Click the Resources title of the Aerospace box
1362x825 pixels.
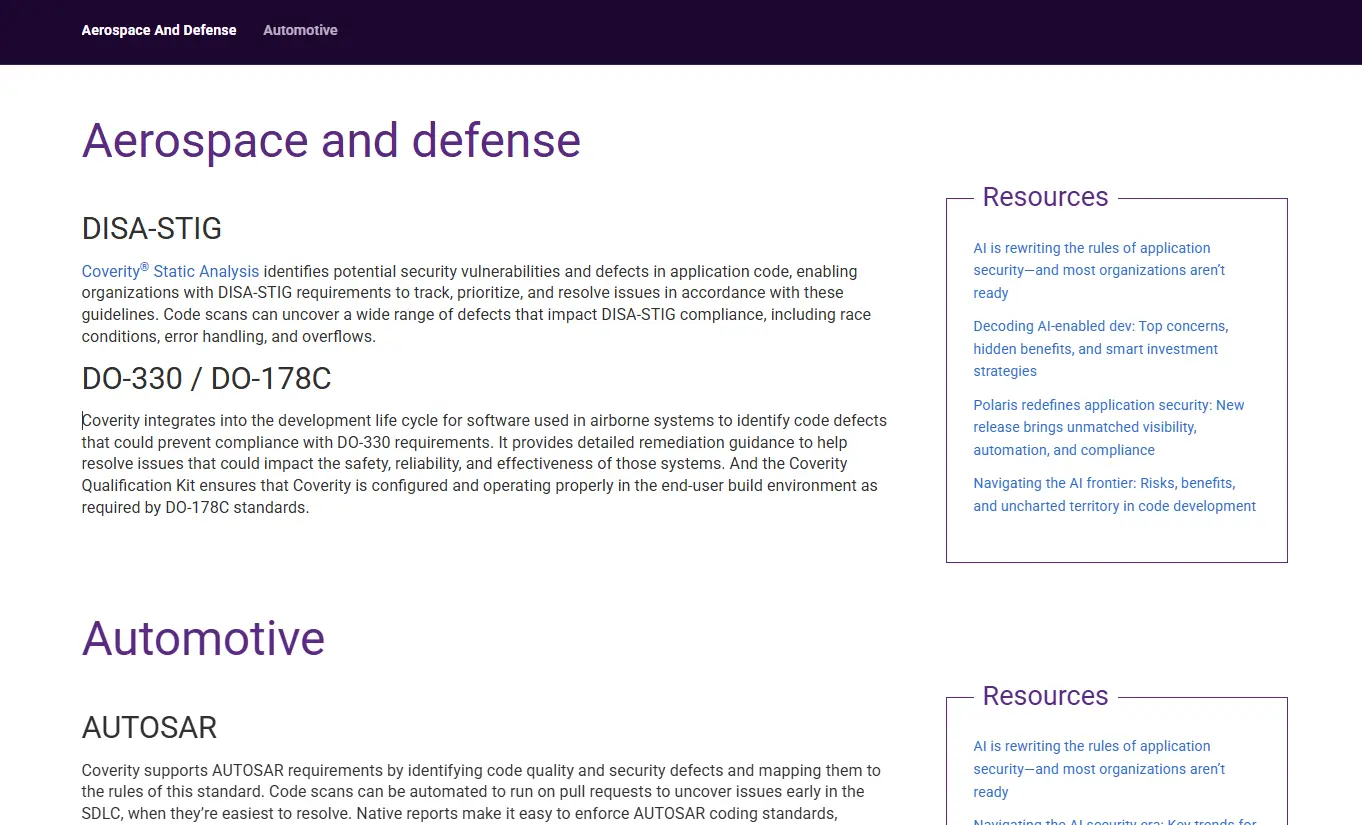coord(1045,197)
